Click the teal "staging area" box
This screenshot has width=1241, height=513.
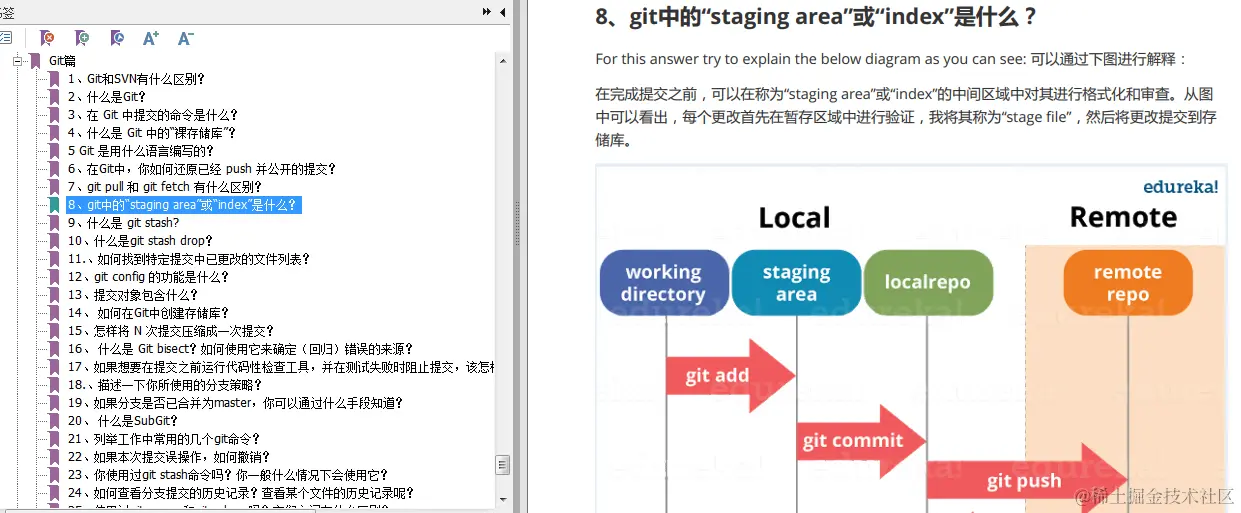[x=796, y=283]
